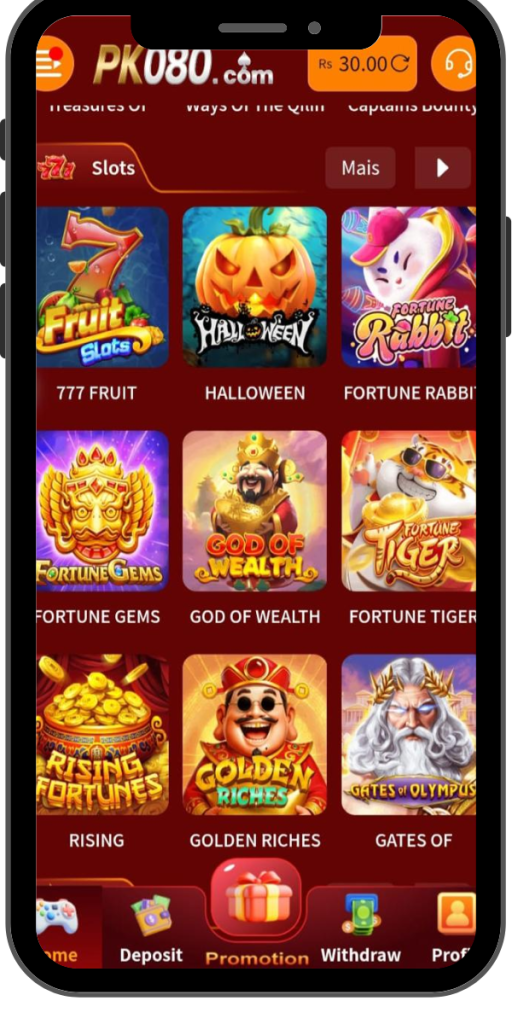Launch the 777 Fruit Slots game
This screenshot has width=512, height=1024.
pos(103,287)
